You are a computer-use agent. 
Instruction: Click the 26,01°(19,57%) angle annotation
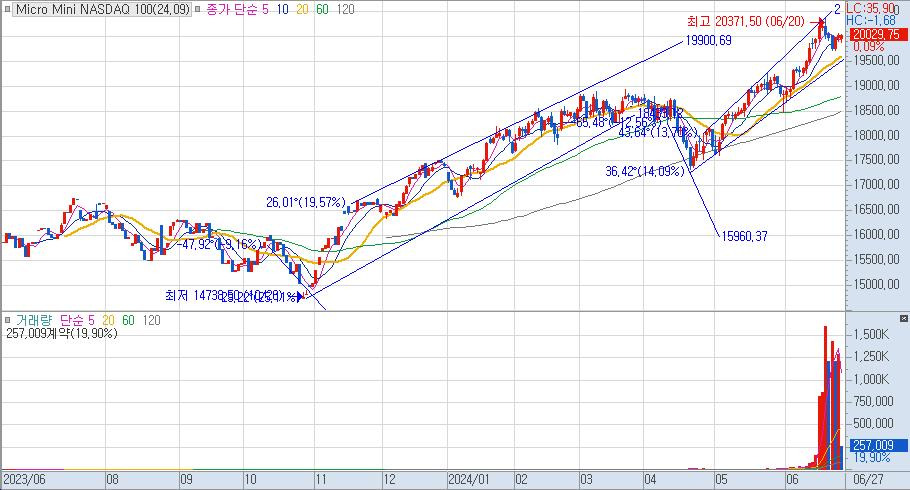pyautogui.click(x=306, y=202)
